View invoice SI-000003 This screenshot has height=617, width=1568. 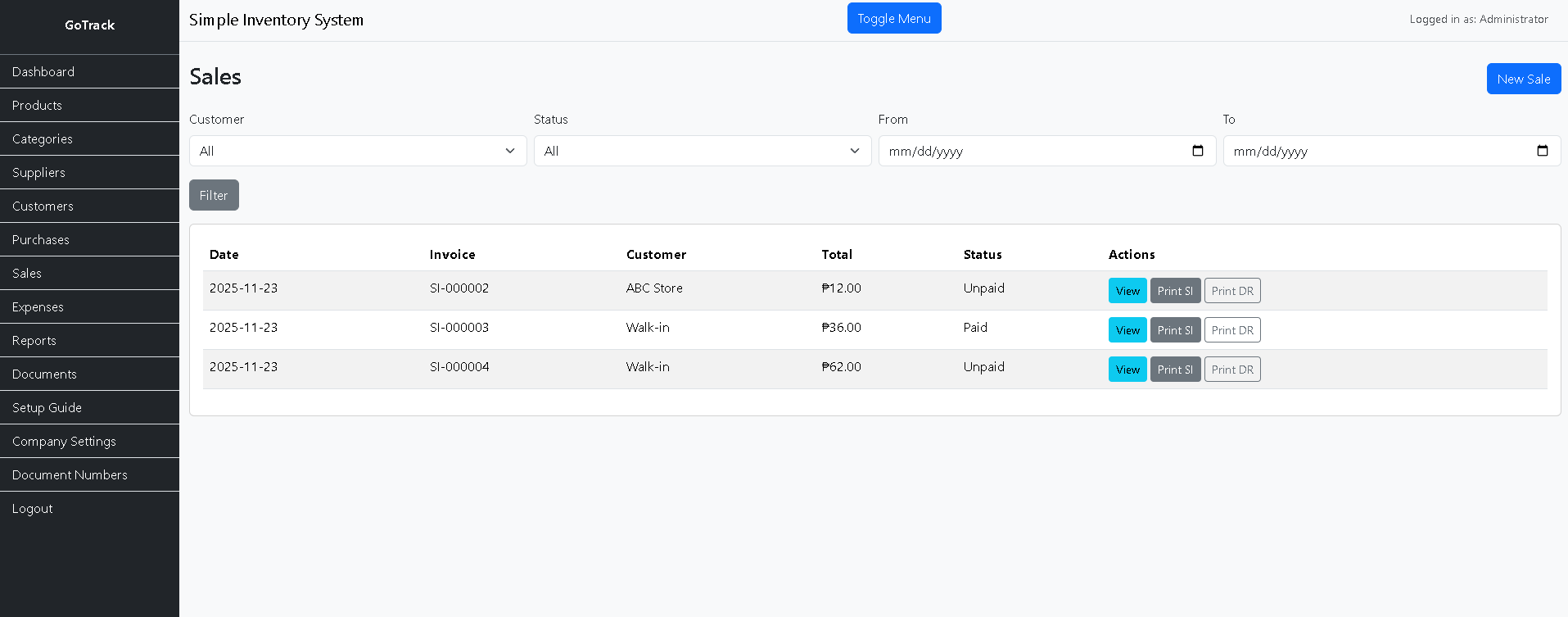click(x=1127, y=330)
